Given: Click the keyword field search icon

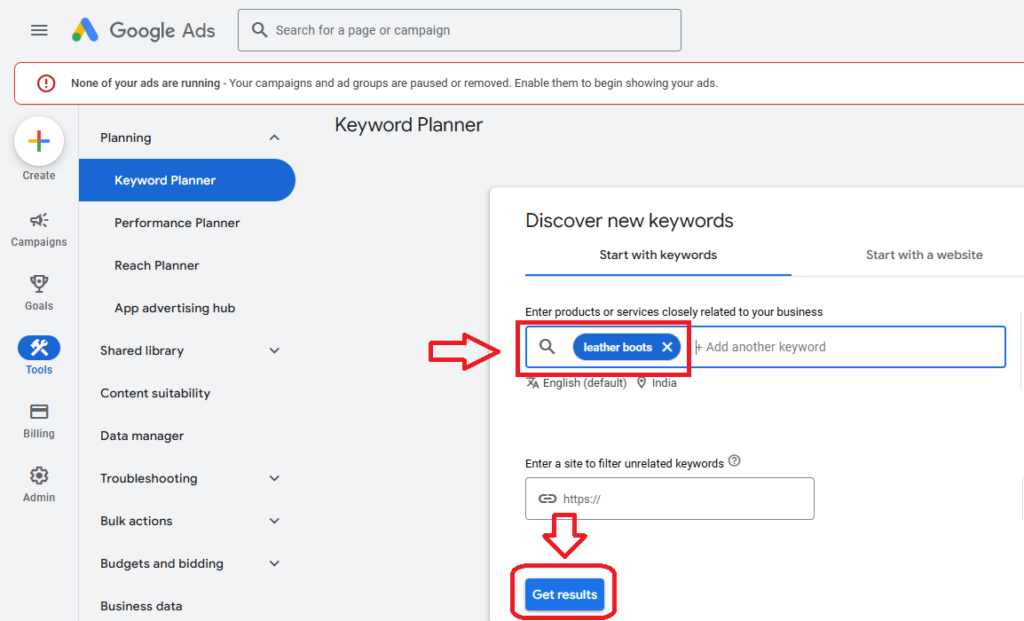Looking at the screenshot, I should 547,347.
